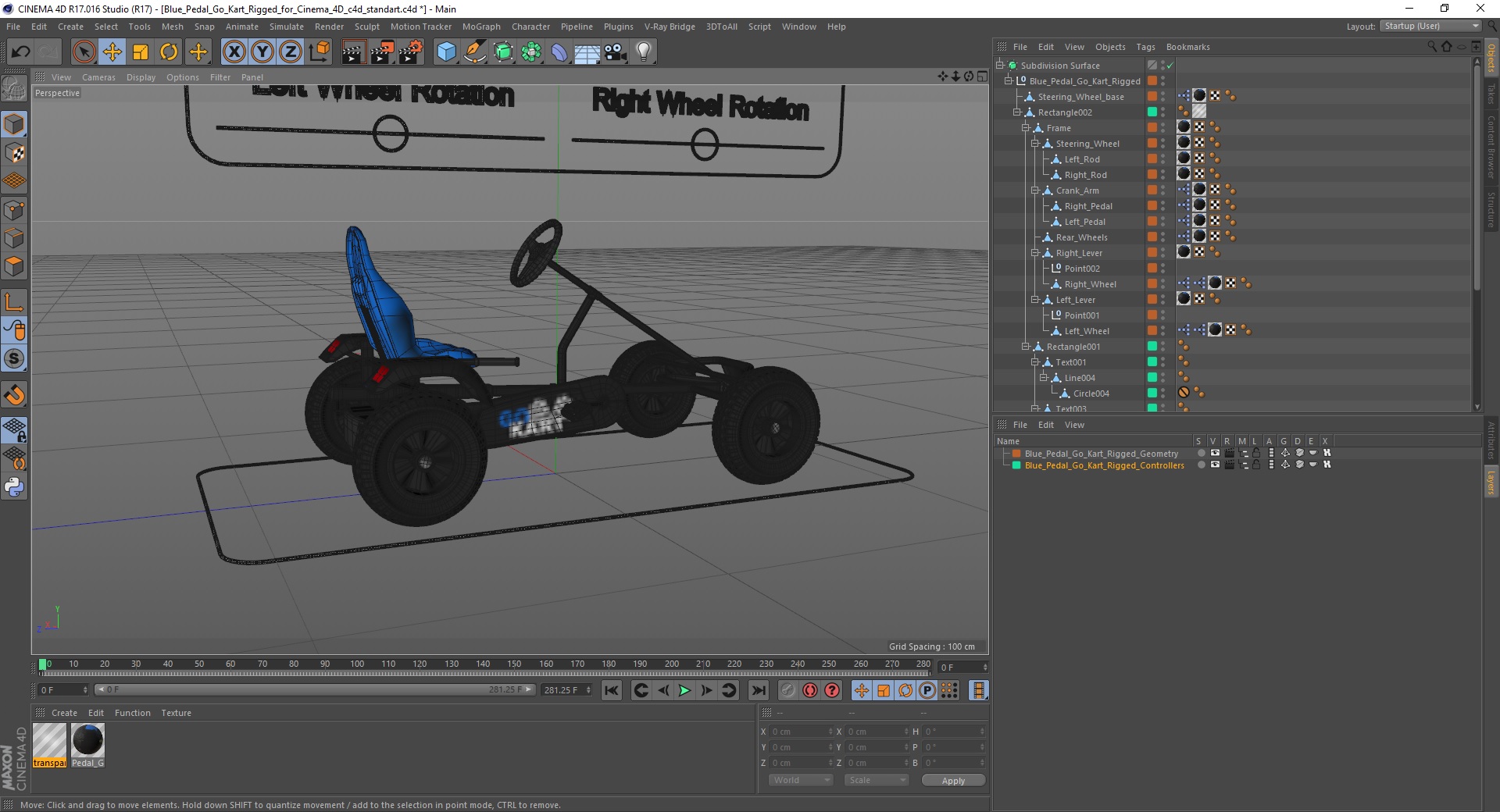This screenshot has height=812, width=1500.
Task: Collapse the Frame hierarchy node
Action: 1026,128
